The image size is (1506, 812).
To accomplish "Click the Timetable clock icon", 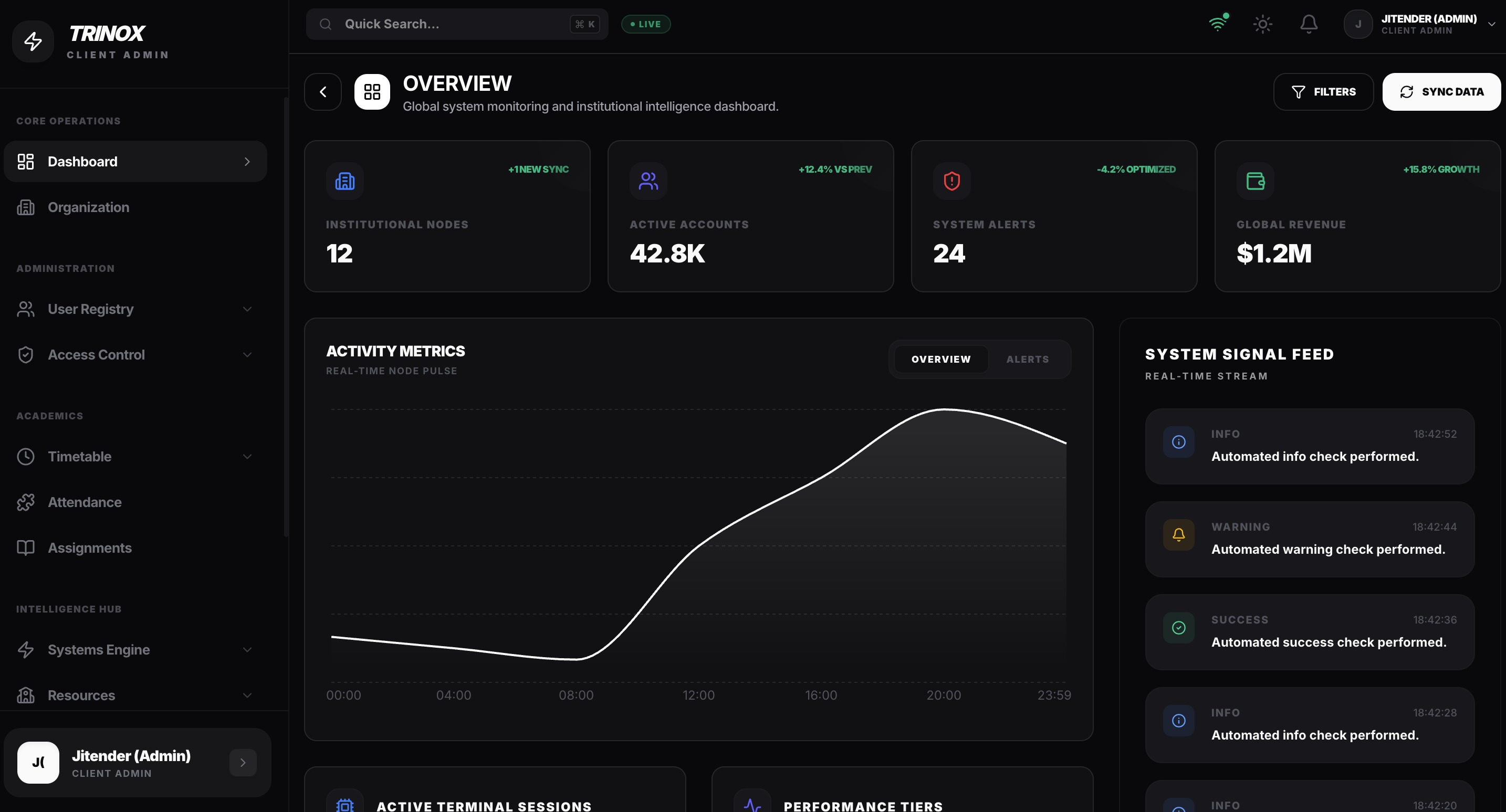I will (x=26, y=456).
